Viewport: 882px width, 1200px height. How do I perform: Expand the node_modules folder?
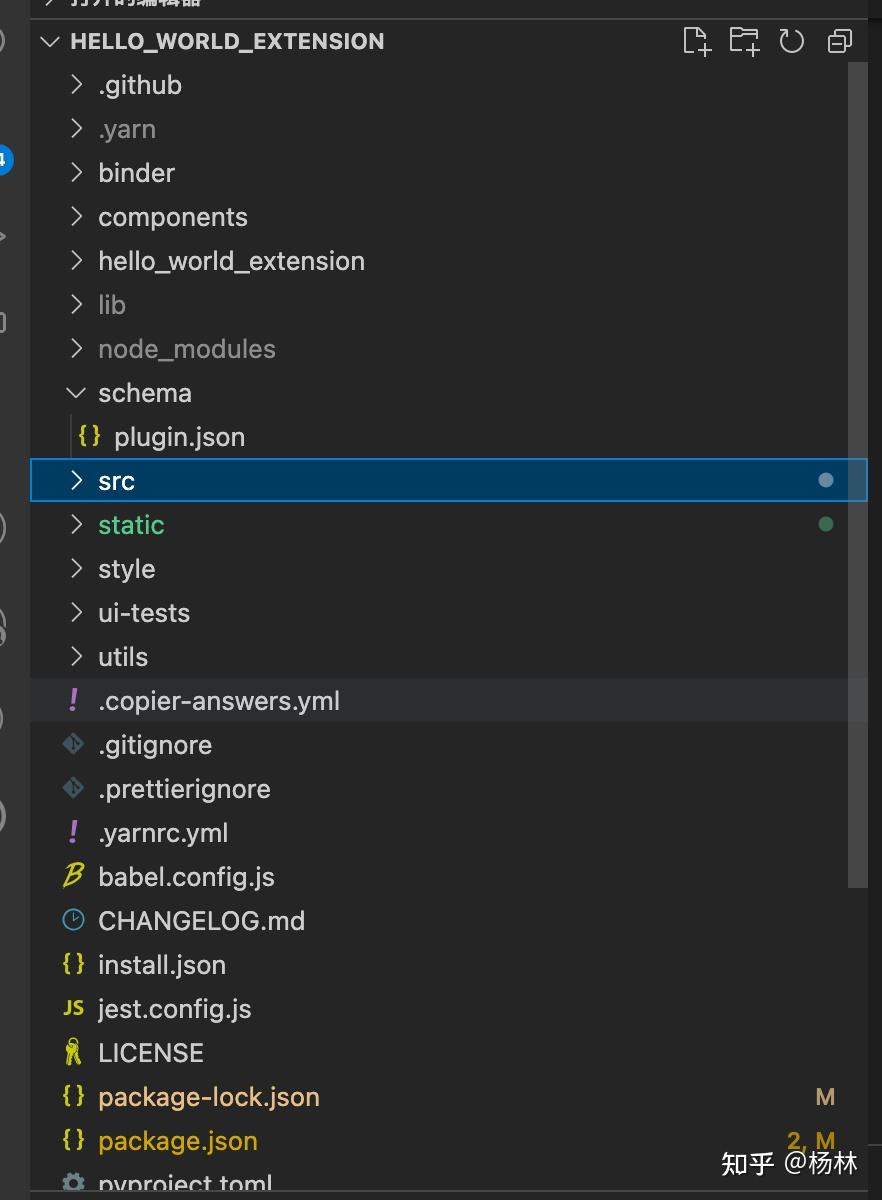point(76,348)
